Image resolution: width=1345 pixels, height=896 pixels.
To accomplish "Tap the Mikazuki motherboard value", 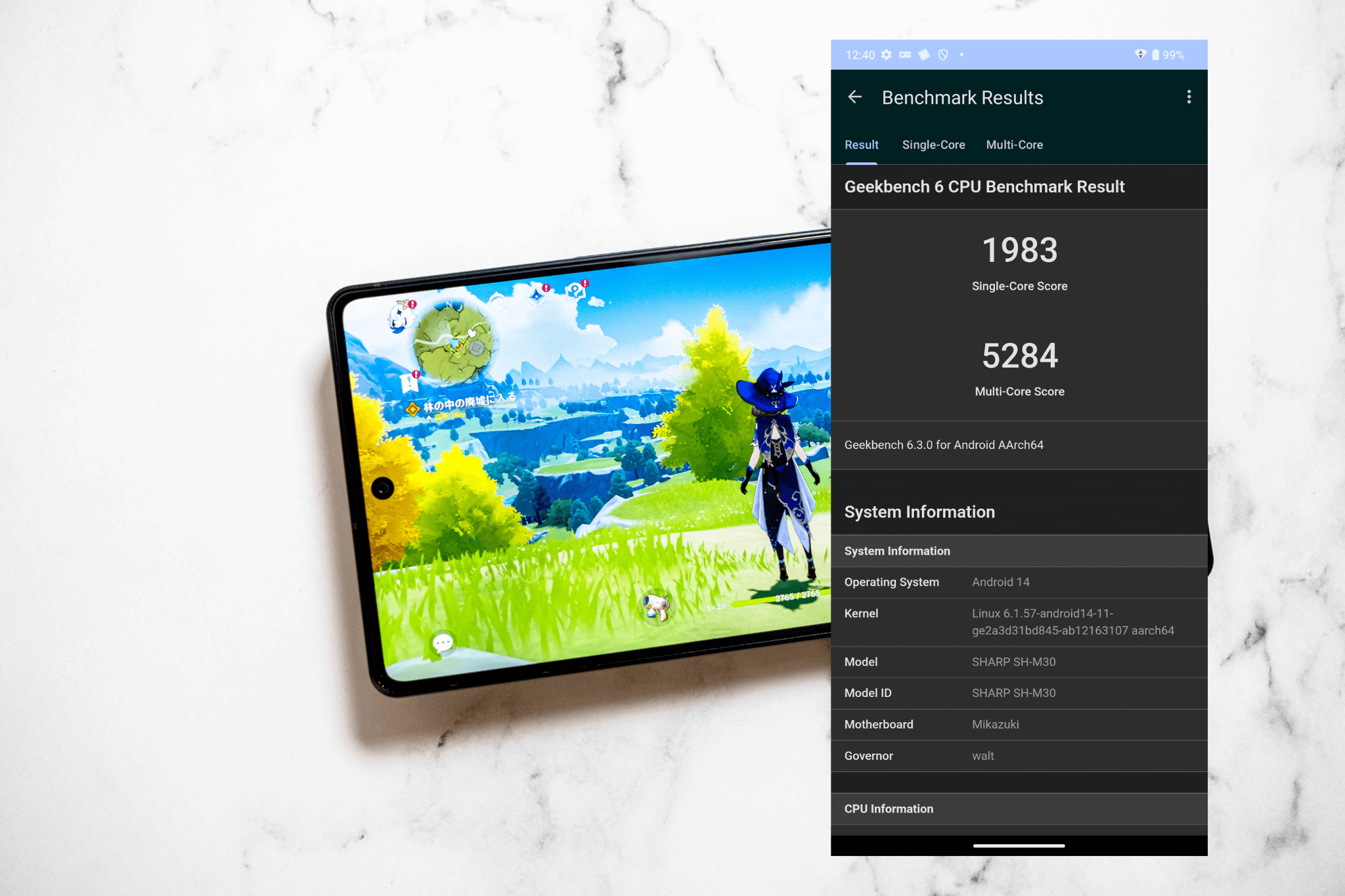I will [x=995, y=725].
